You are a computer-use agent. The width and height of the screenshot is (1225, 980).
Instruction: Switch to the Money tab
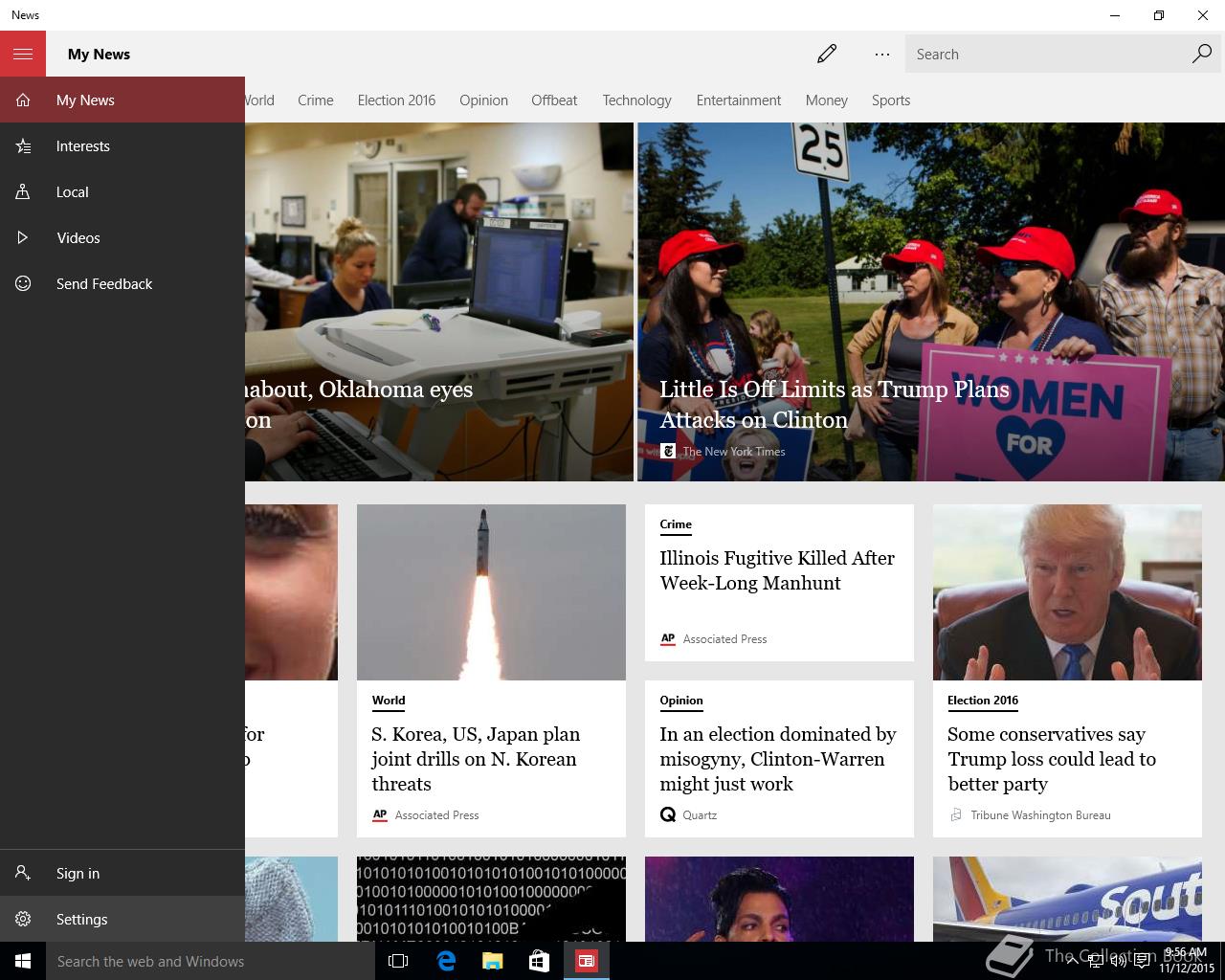827,100
